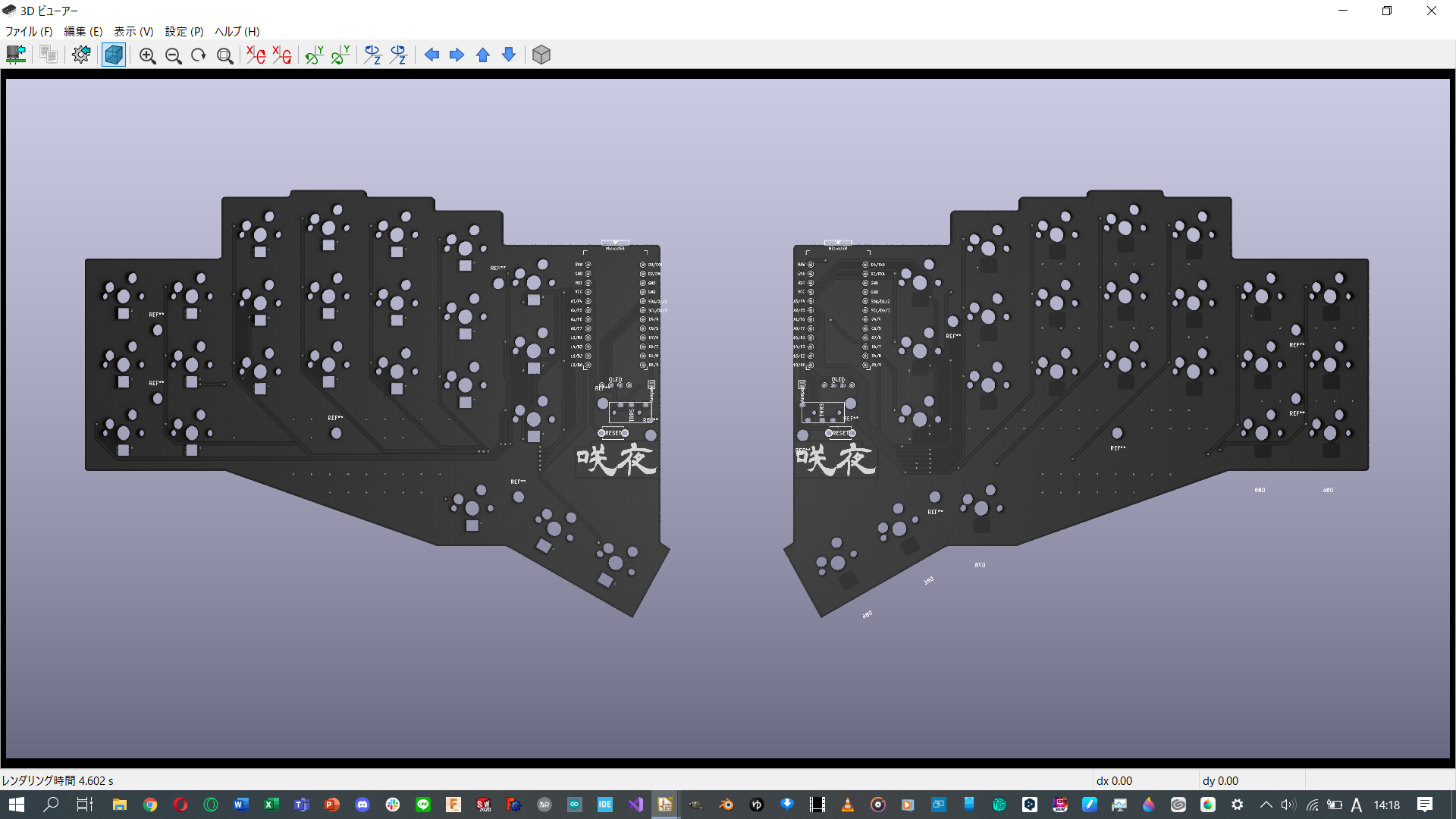Open 3D display options gear icon

tap(81, 55)
